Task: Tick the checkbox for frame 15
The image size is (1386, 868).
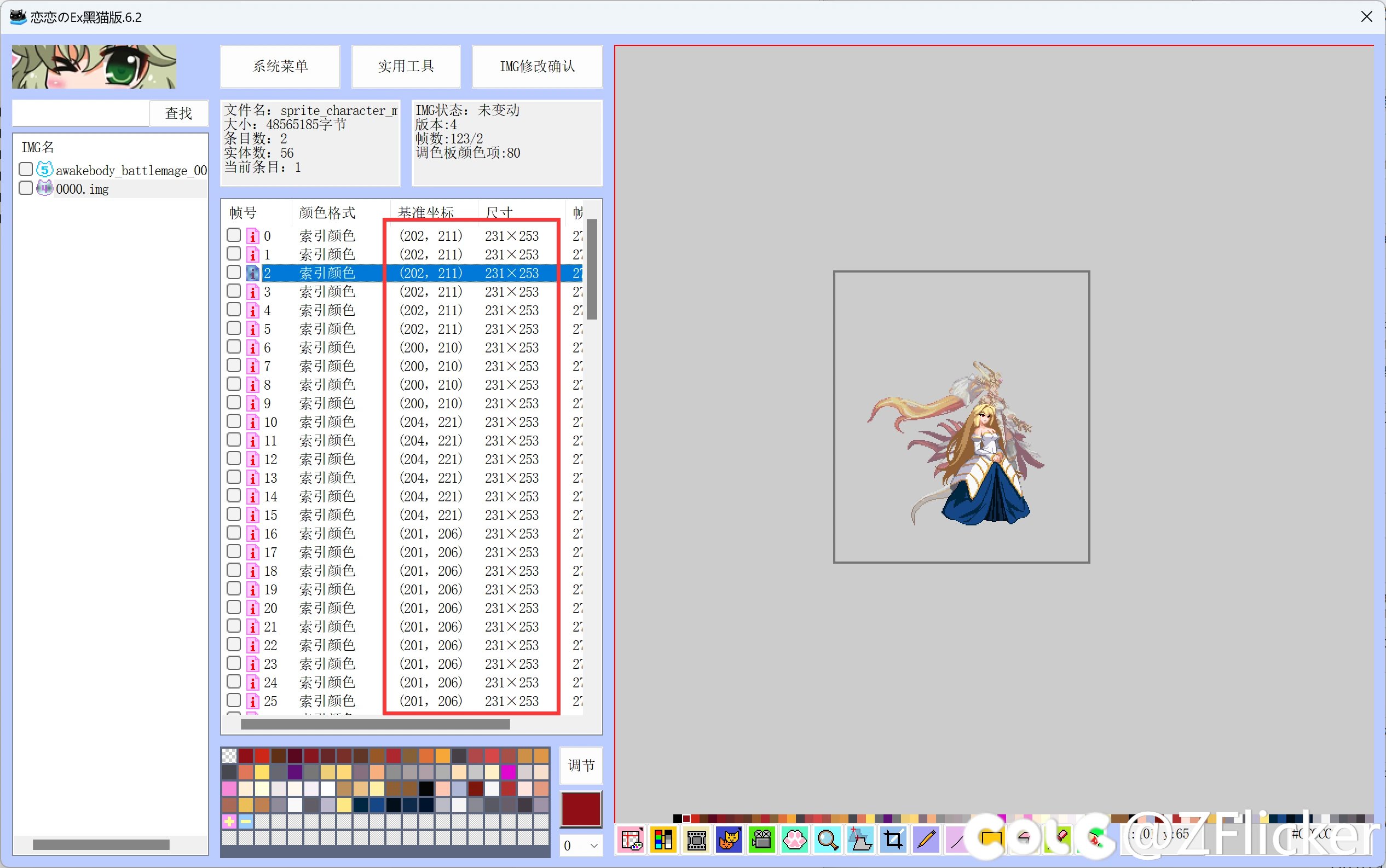Action: point(234,514)
